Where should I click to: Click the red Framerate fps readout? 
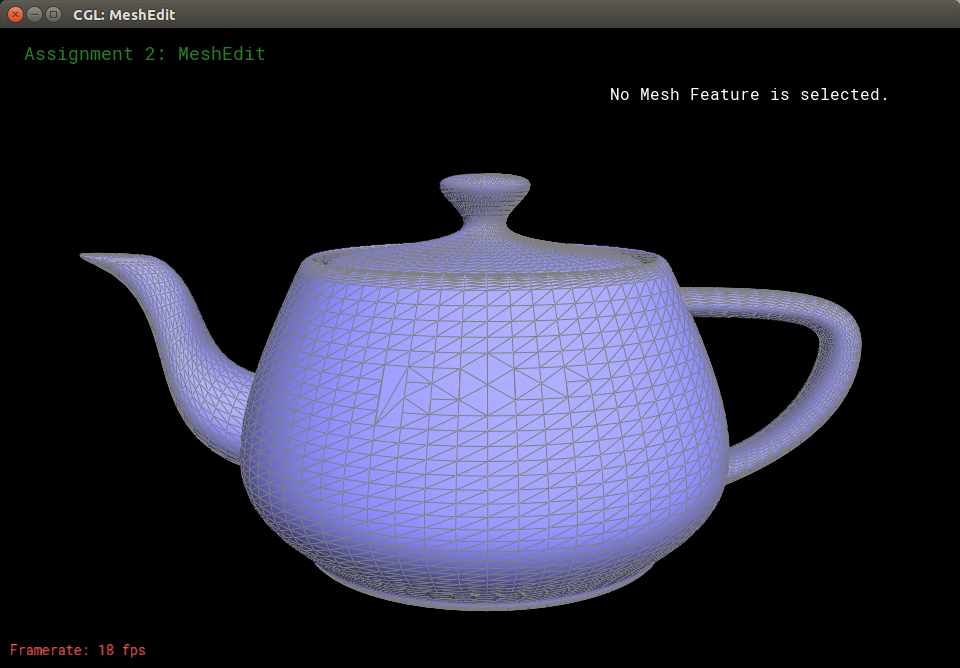[x=78, y=650]
